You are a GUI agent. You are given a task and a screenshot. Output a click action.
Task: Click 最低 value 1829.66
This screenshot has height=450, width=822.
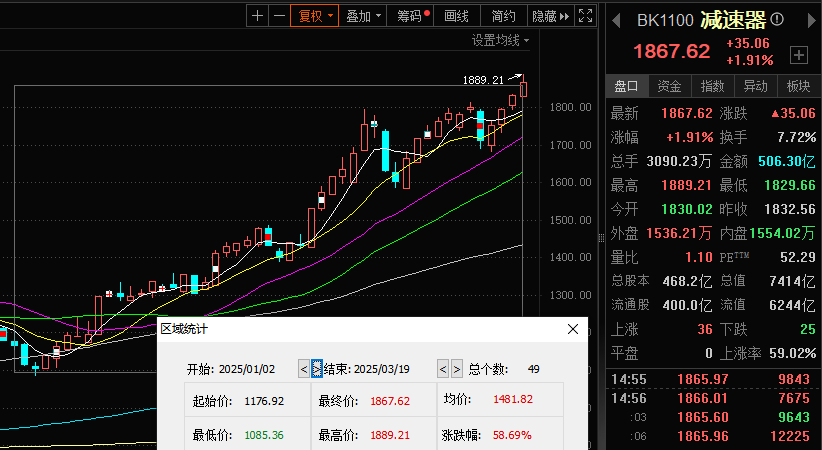tap(790, 185)
